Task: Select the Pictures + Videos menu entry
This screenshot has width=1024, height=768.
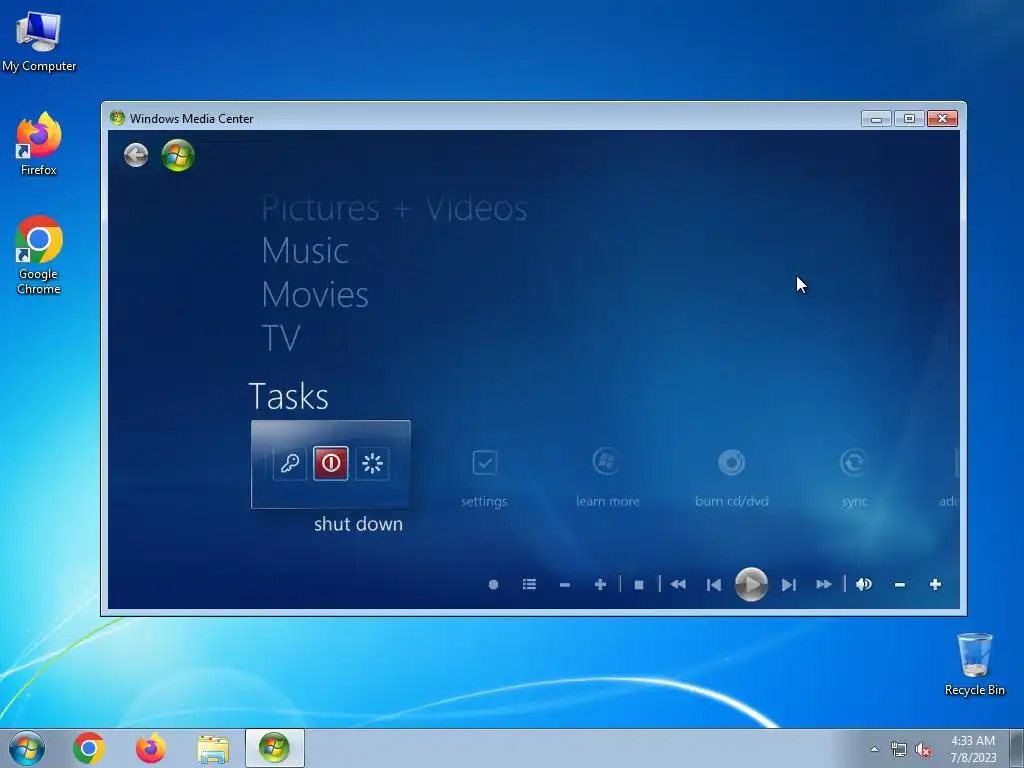Action: pos(394,209)
